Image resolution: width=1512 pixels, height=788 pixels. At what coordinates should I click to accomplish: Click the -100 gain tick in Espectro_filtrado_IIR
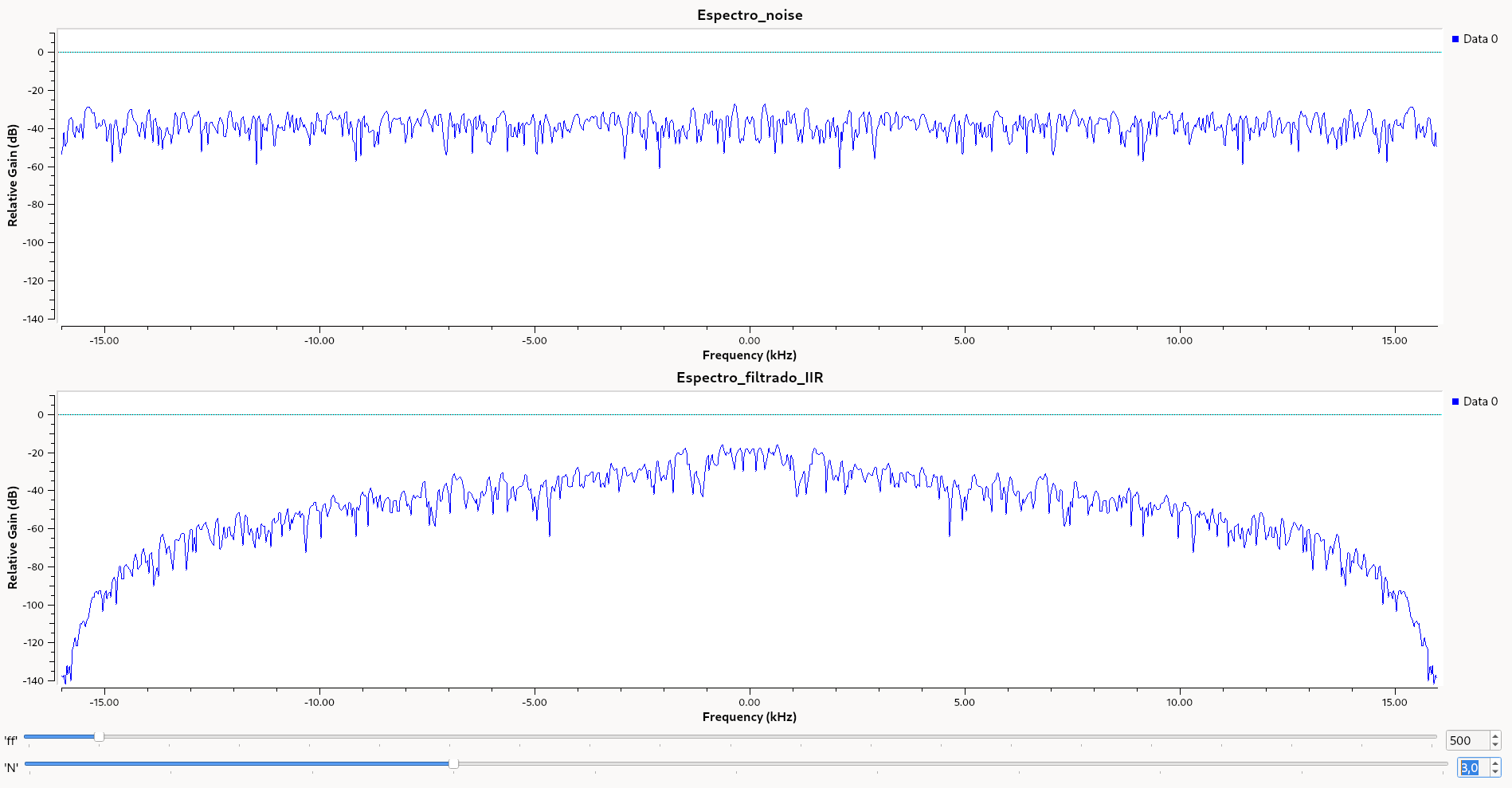coord(33,606)
